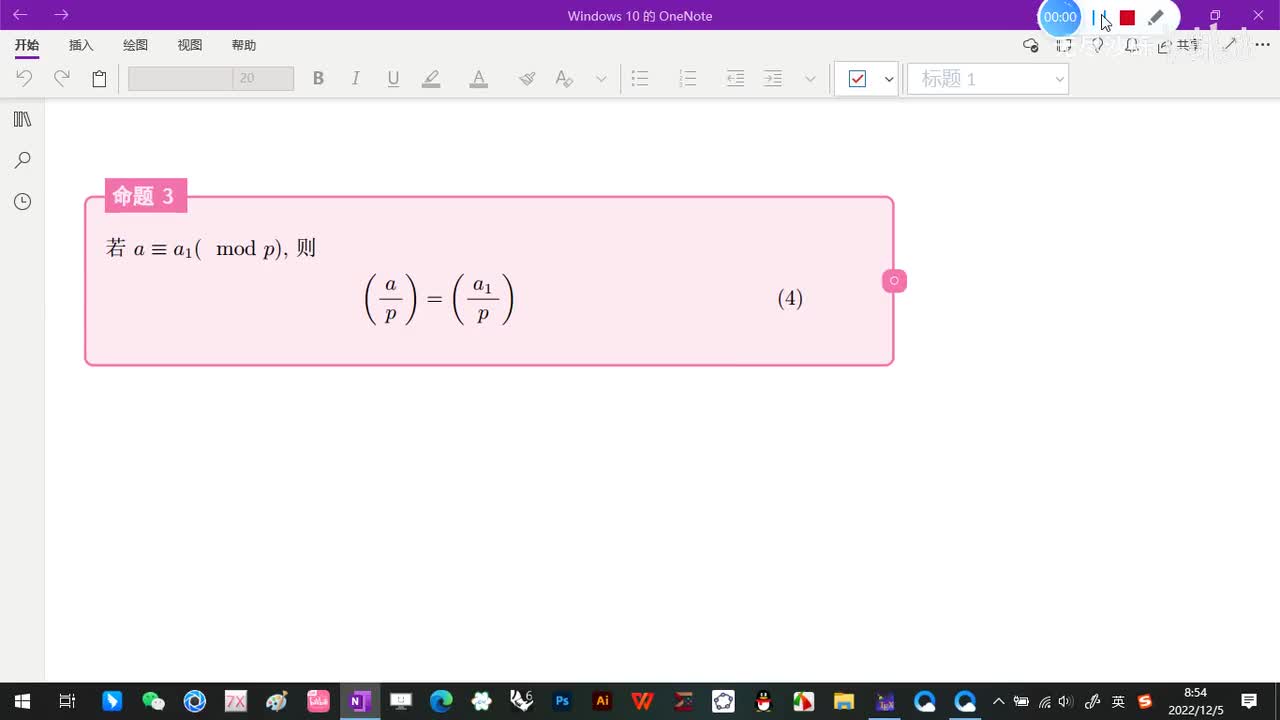Toggle Underline formatting
The width and height of the screenshot is (1280, 720).
pos(393,79)
